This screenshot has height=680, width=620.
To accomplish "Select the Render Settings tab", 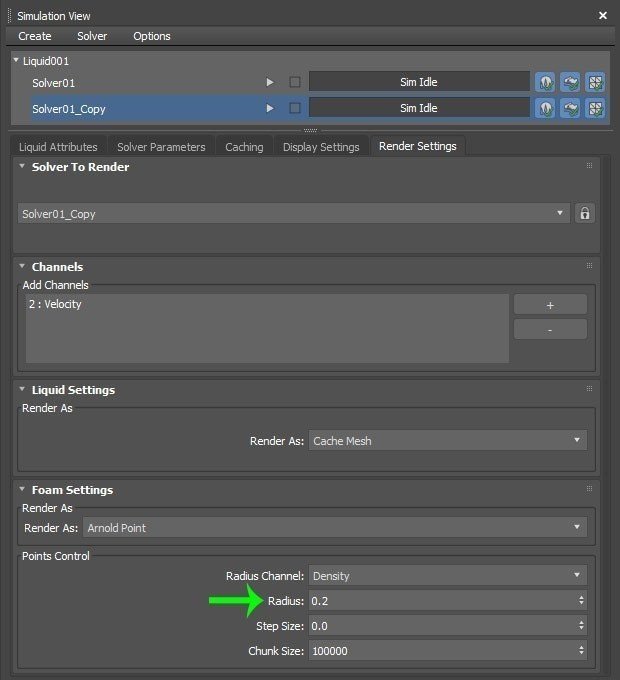I will tap(418, 146).
